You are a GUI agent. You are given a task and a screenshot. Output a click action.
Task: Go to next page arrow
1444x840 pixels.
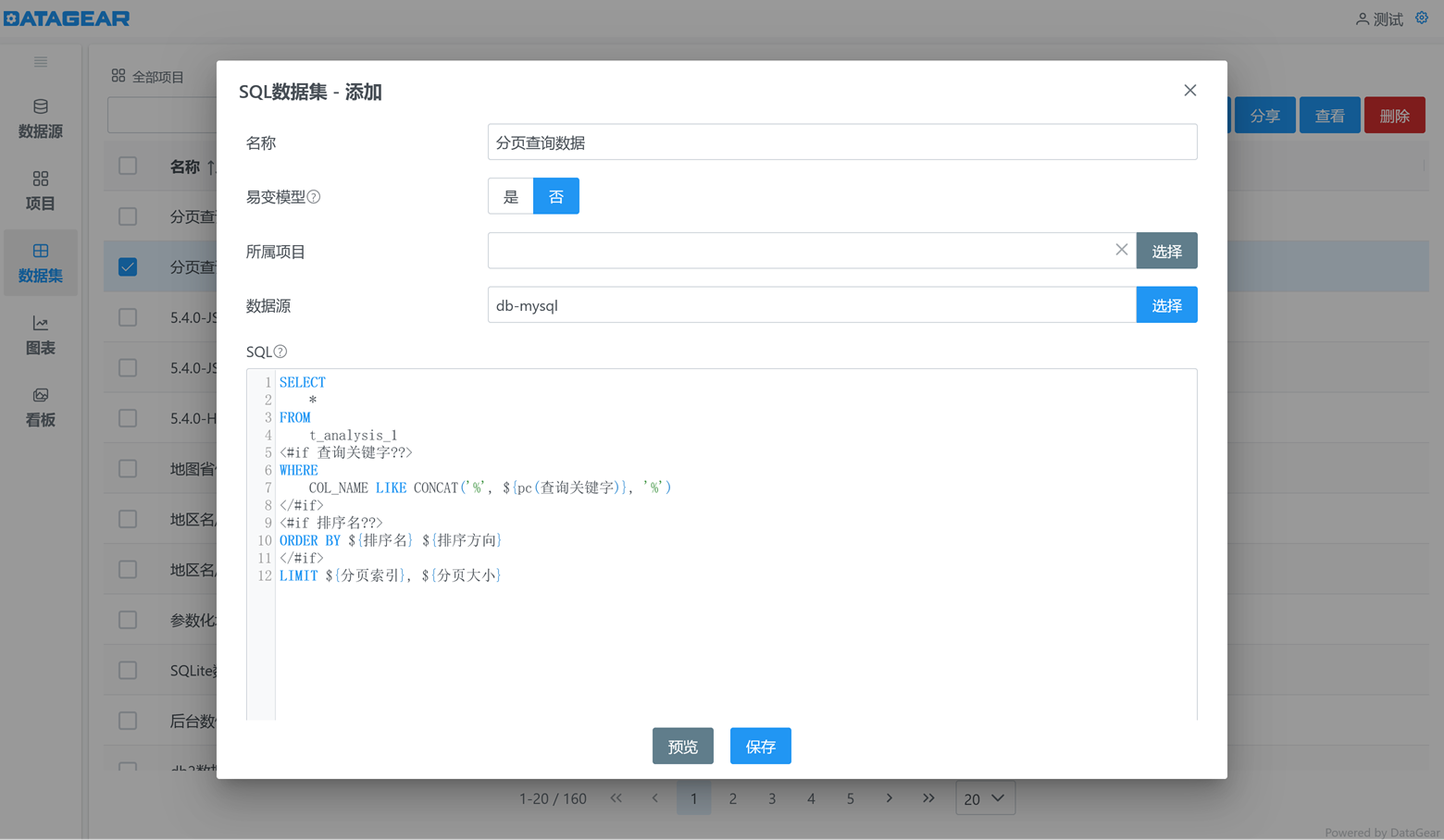[x=890, y=797]
